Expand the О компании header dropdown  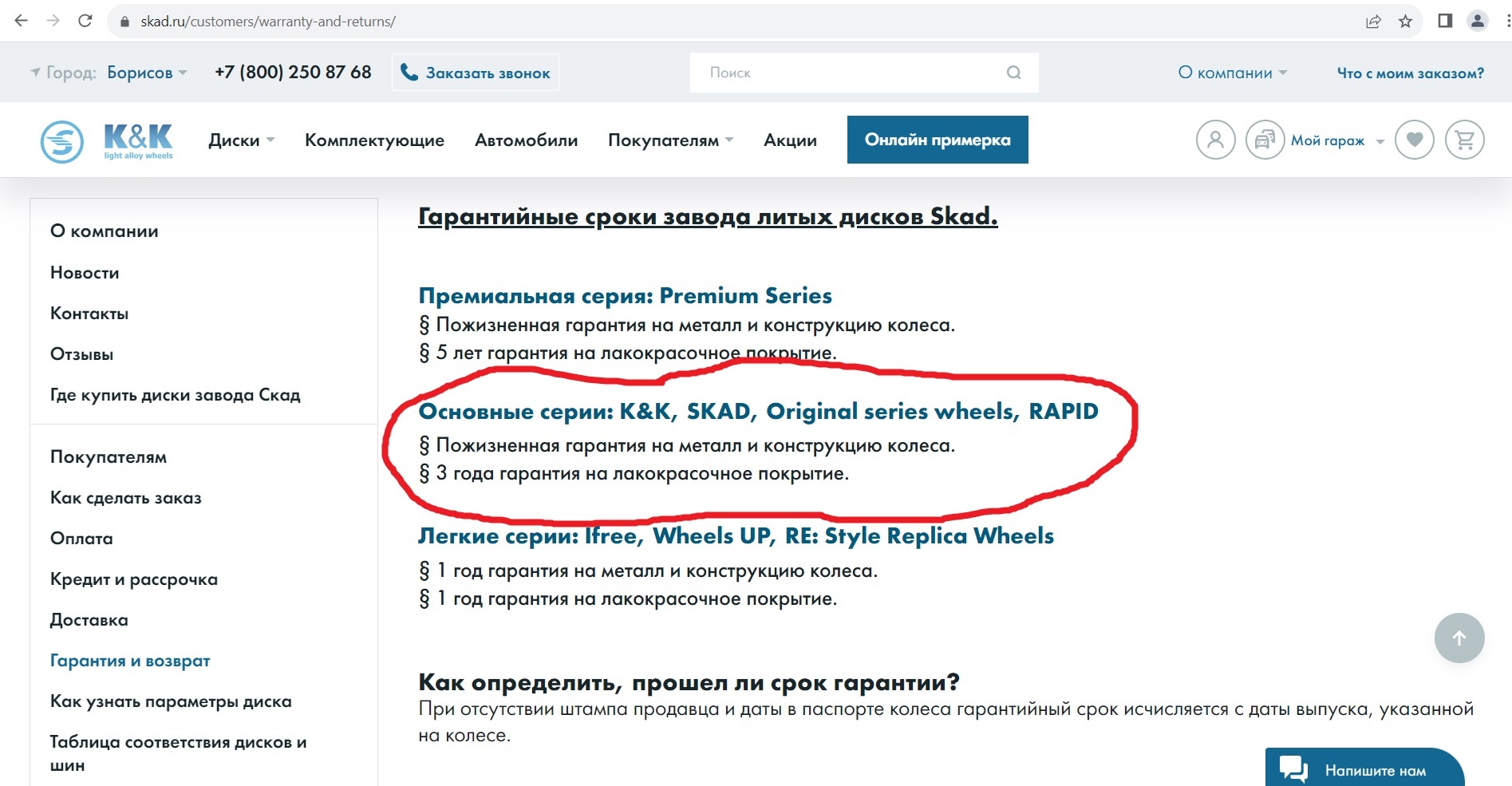point(1233,73)
